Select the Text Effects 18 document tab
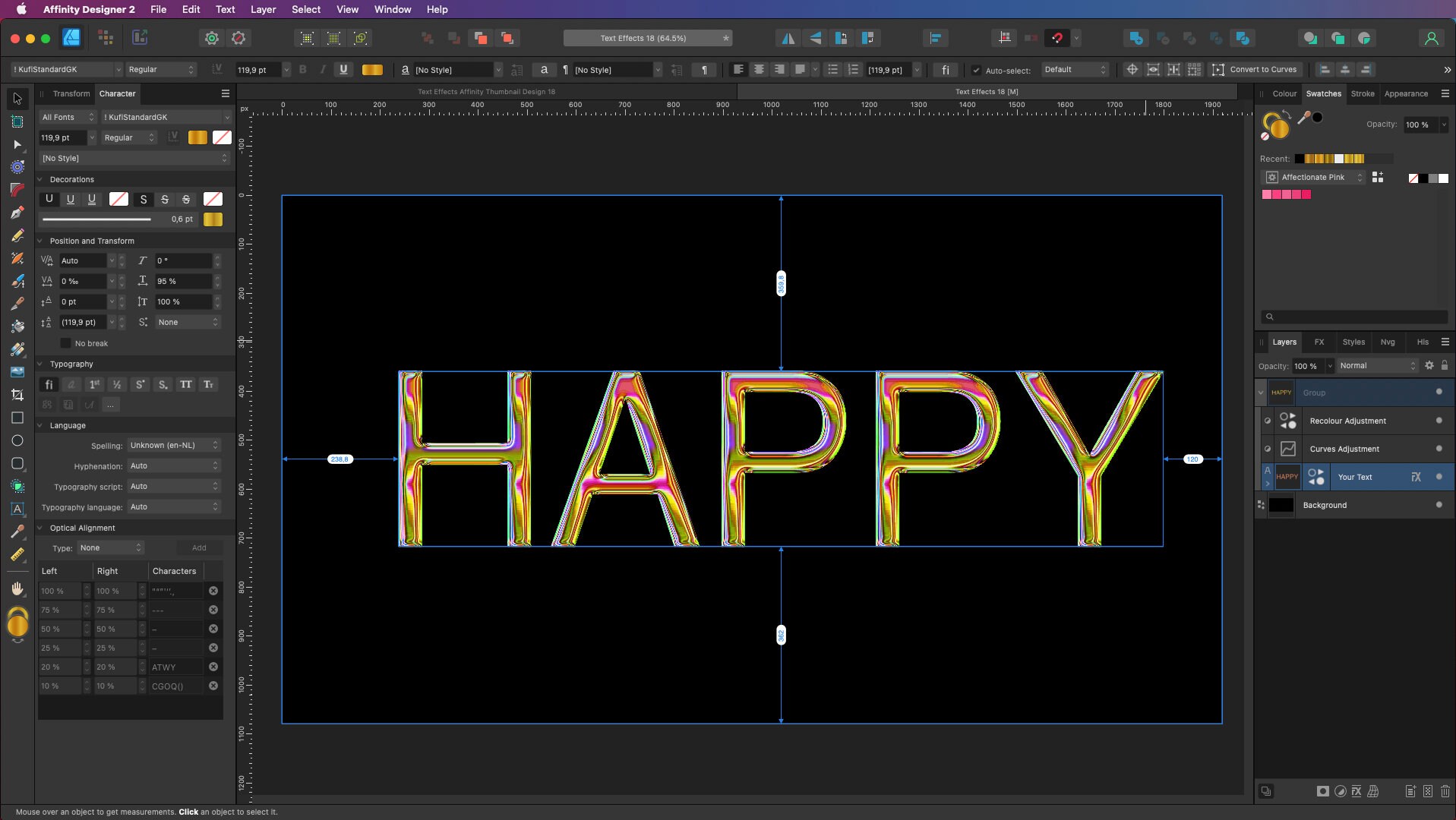1456x820 pixels. [987, 91]
